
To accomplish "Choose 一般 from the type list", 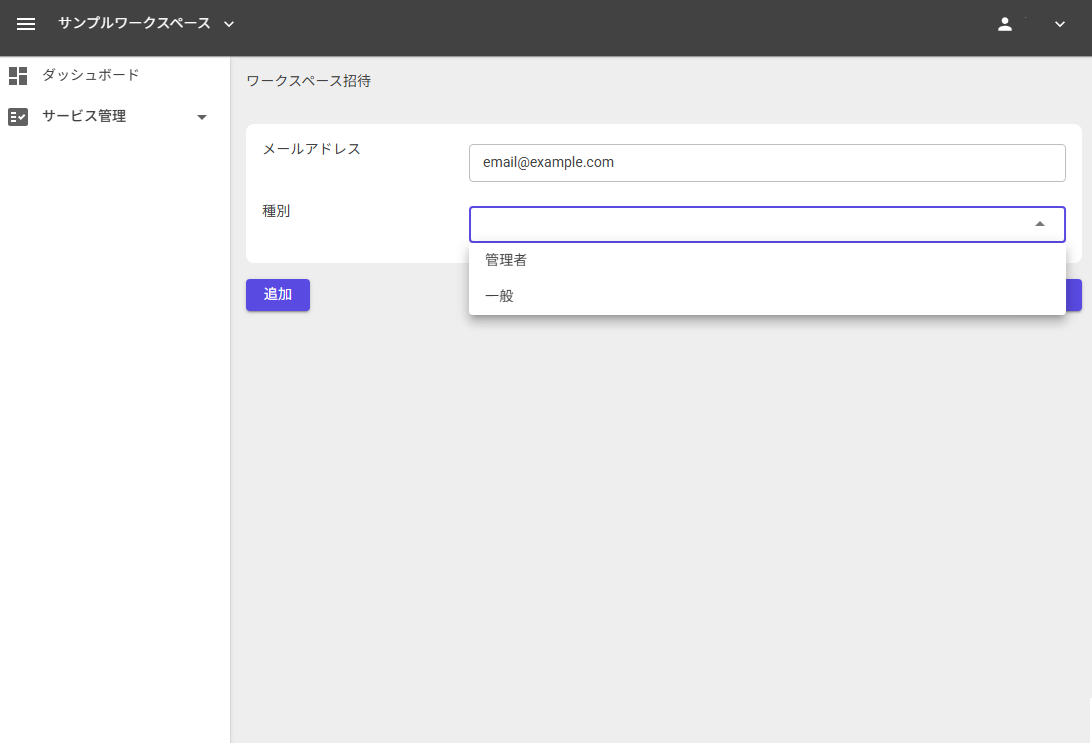I will (497, 295).
